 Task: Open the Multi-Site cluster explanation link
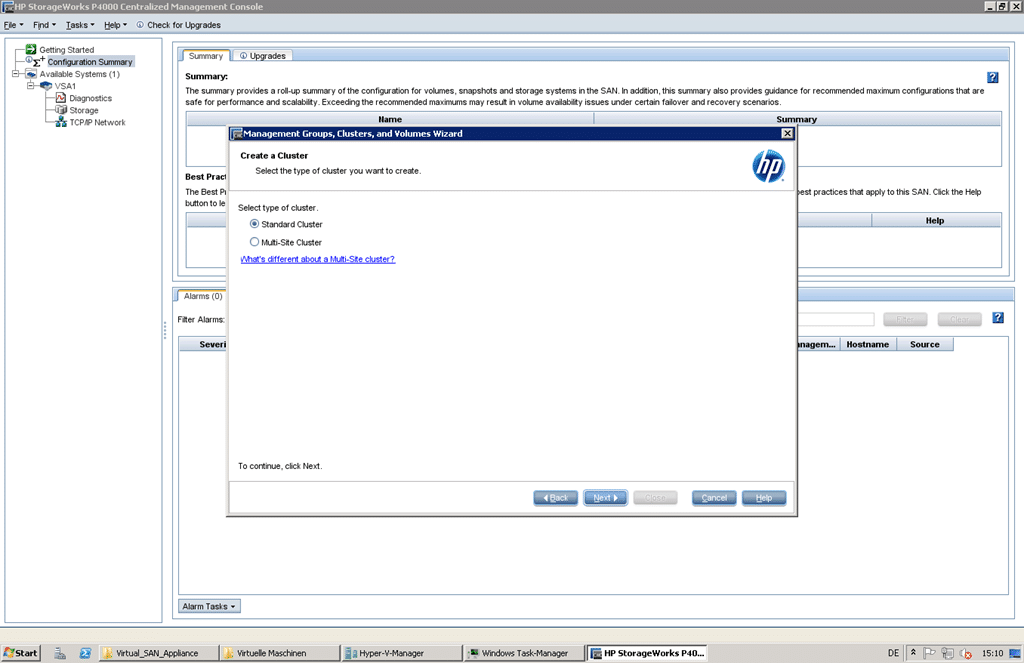[317, 259]
